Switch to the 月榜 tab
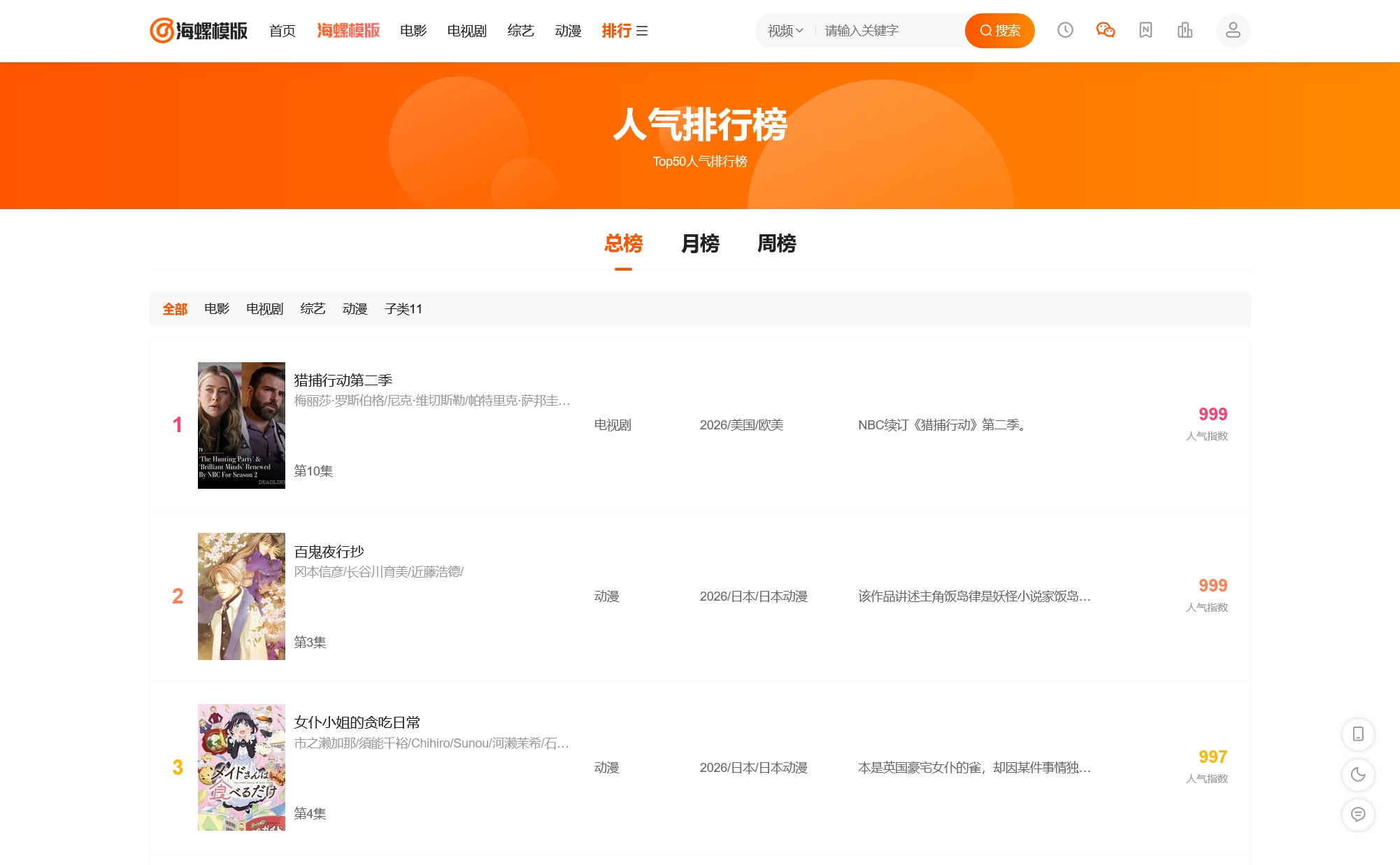Viewport: 1400px width, 865px height. pyautogui.click(x=699, y=243)
